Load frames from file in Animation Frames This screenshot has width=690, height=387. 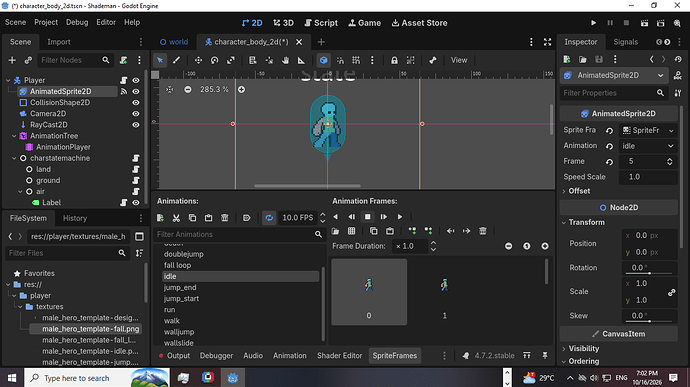click(x=335, y=231)
